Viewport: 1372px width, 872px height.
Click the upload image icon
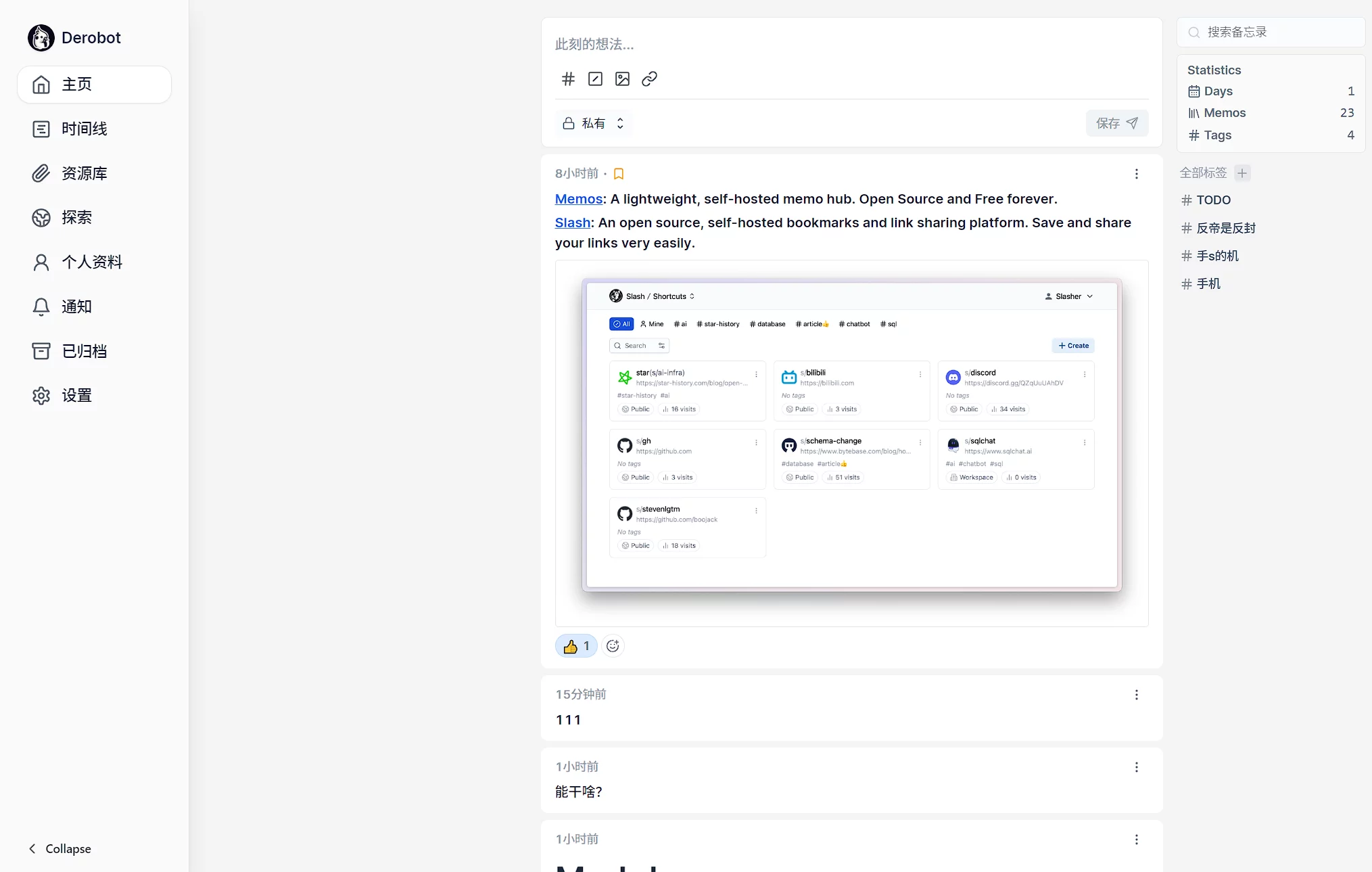pos(622,79)
